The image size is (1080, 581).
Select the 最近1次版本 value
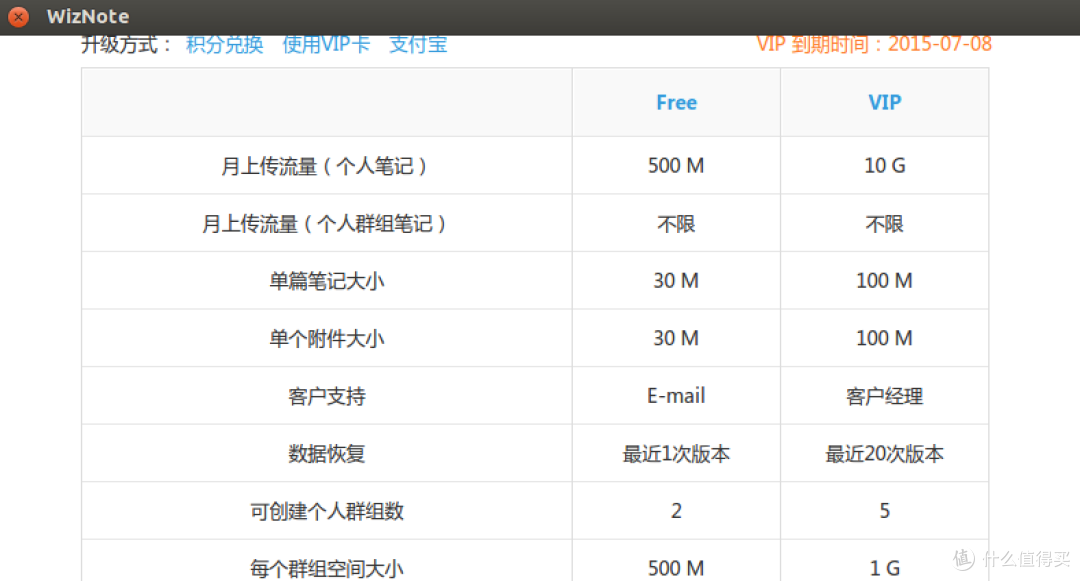(x=676, y=454)
